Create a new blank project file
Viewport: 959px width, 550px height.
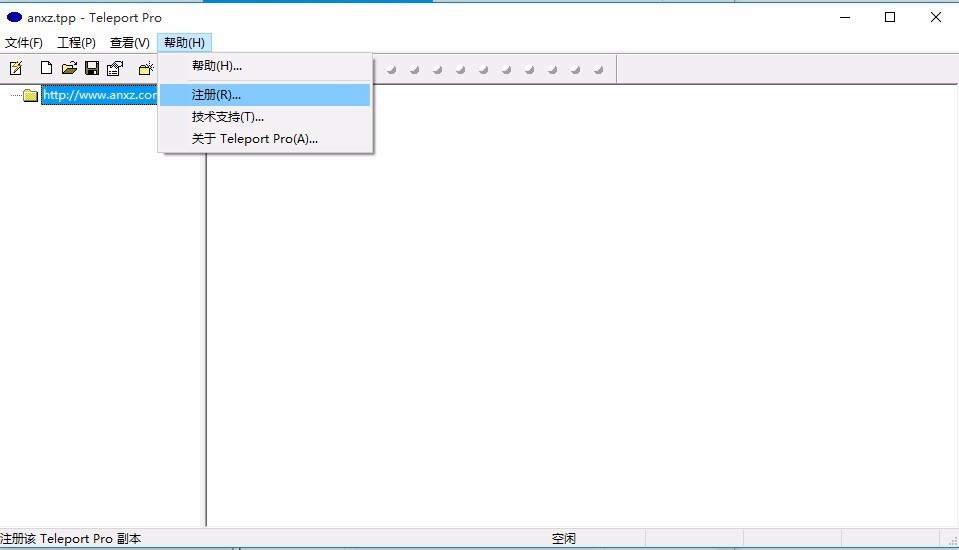point(46,68)
